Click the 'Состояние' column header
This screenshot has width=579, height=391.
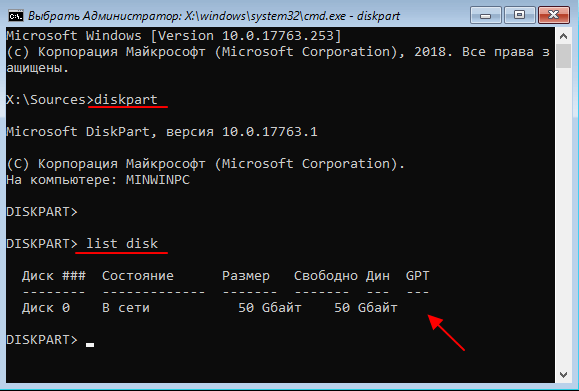pos(138,276)
